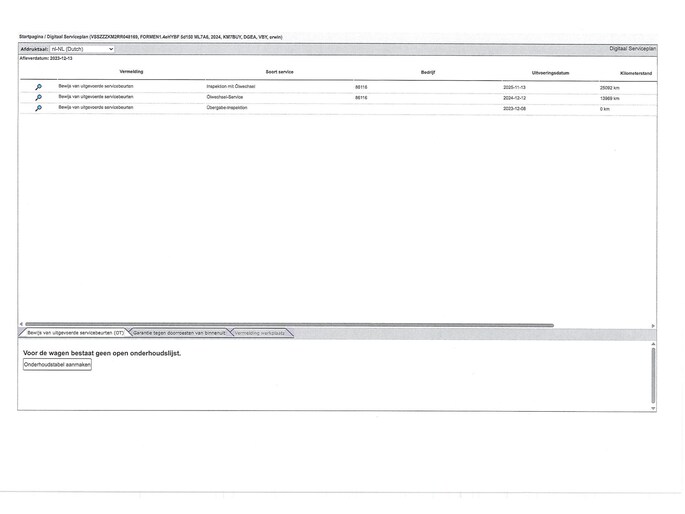Click left arrow of horizontal table scrollbar
The width and height of the screenshot is (685, 514).
pyautogui.click(x=22, y=324)
